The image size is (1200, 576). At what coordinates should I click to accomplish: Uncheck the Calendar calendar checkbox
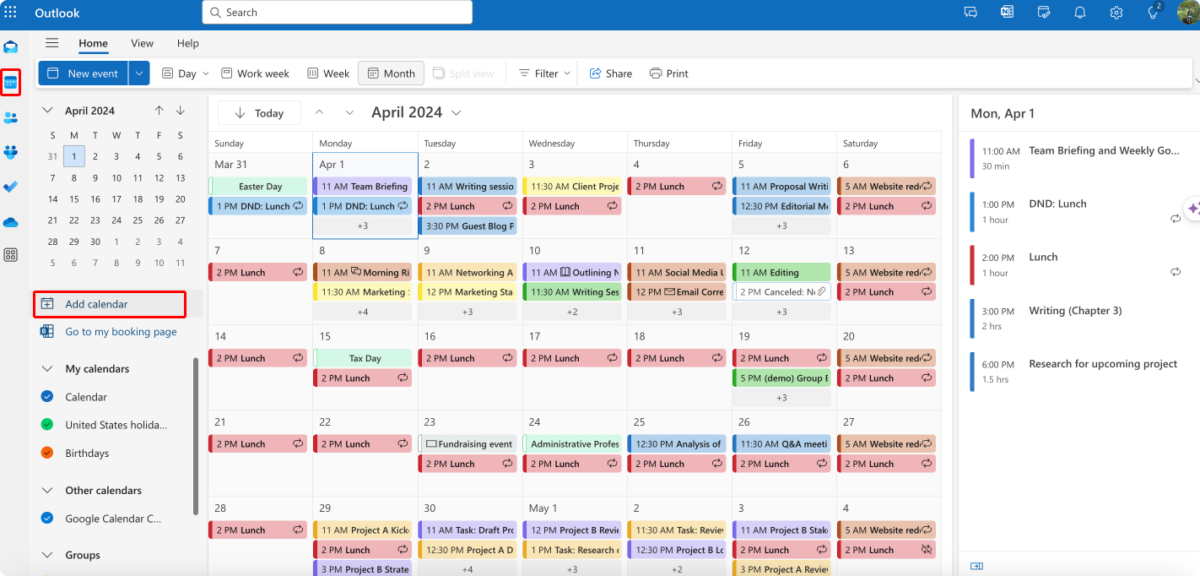[47, 397]
